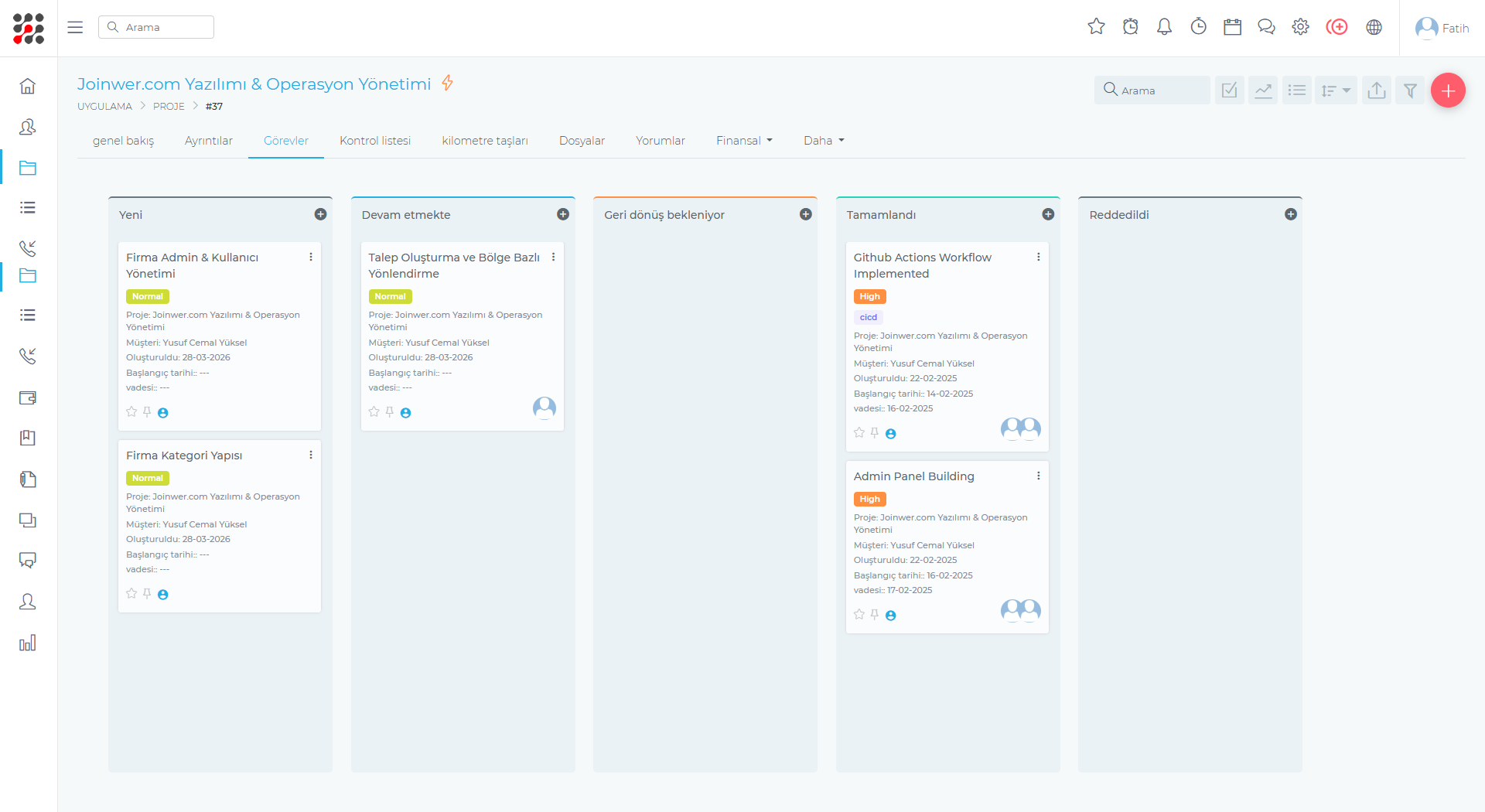This screenshot has width=1485, height=812.
Task: Pin the Firma Admin & Kullanıcı Yönetimi card
Action: [x=147, y=412]
